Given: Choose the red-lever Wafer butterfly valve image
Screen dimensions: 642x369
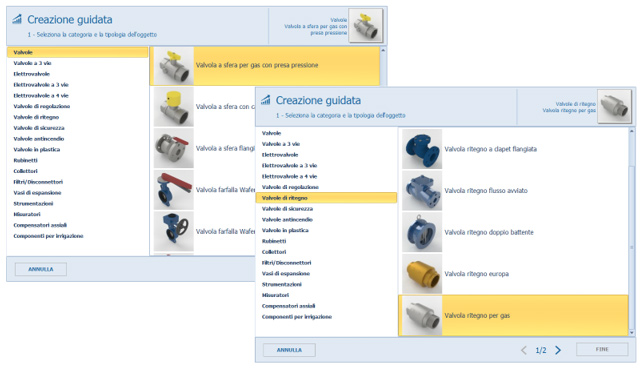Looking at the screenshot, I should 174,190.
